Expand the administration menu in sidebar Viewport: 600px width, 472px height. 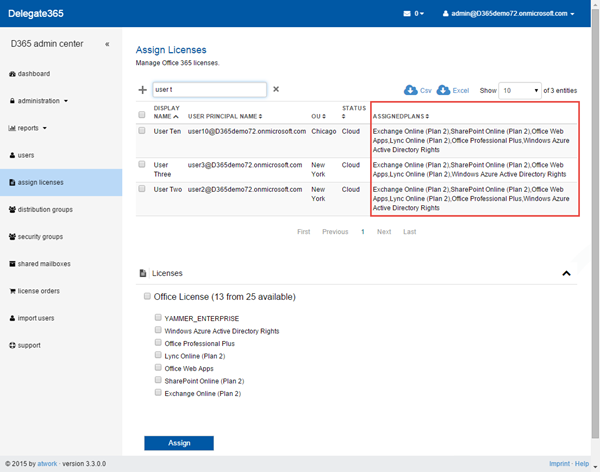pos(40,101)
